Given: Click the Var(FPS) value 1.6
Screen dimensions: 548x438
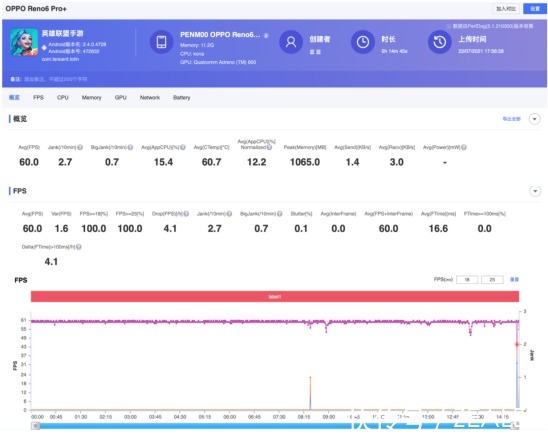Looking at the screenshot, I should pyautogui.click(x=62, y=229).
